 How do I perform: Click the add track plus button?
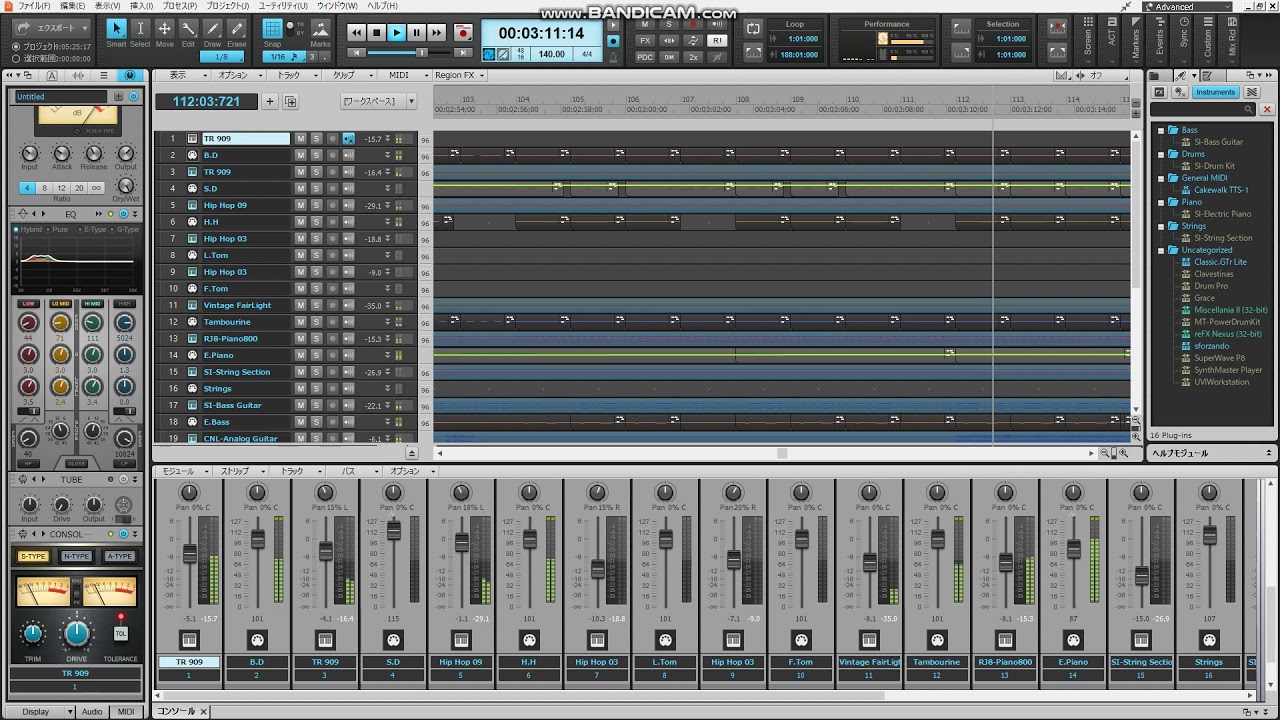coord(269,101)
